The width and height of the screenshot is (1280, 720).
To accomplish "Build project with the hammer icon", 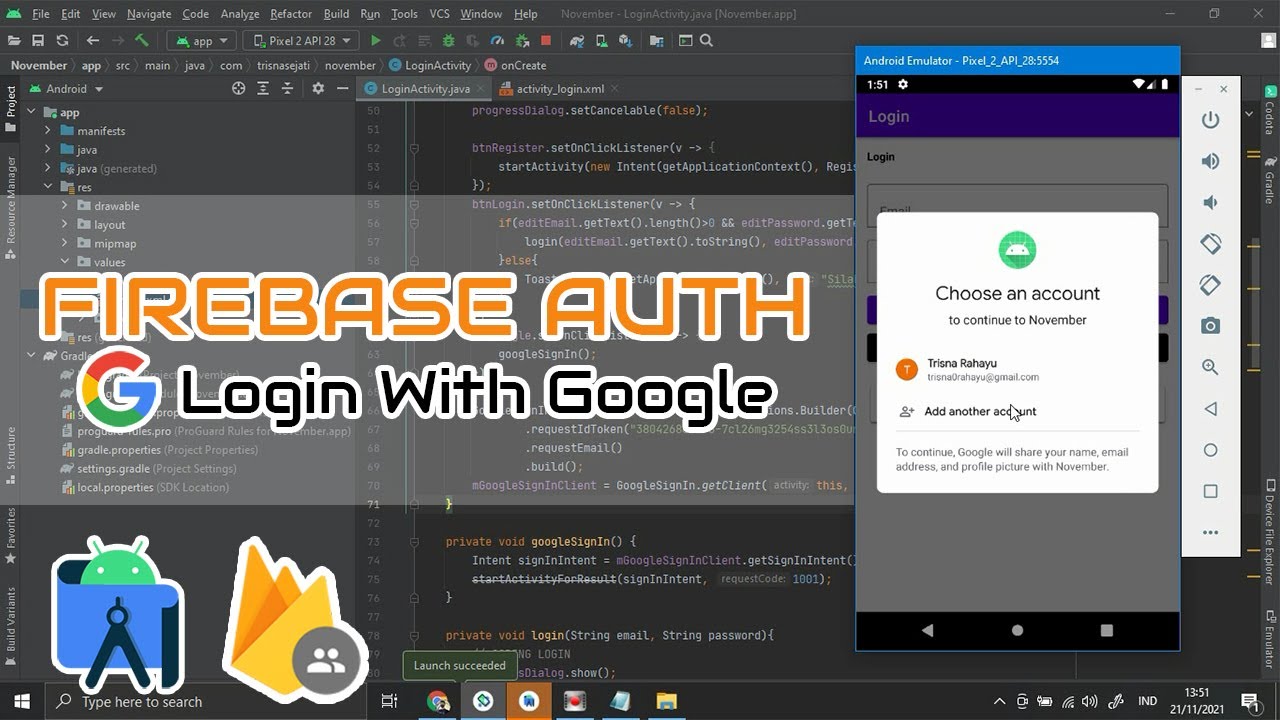I will coord(142,41).
